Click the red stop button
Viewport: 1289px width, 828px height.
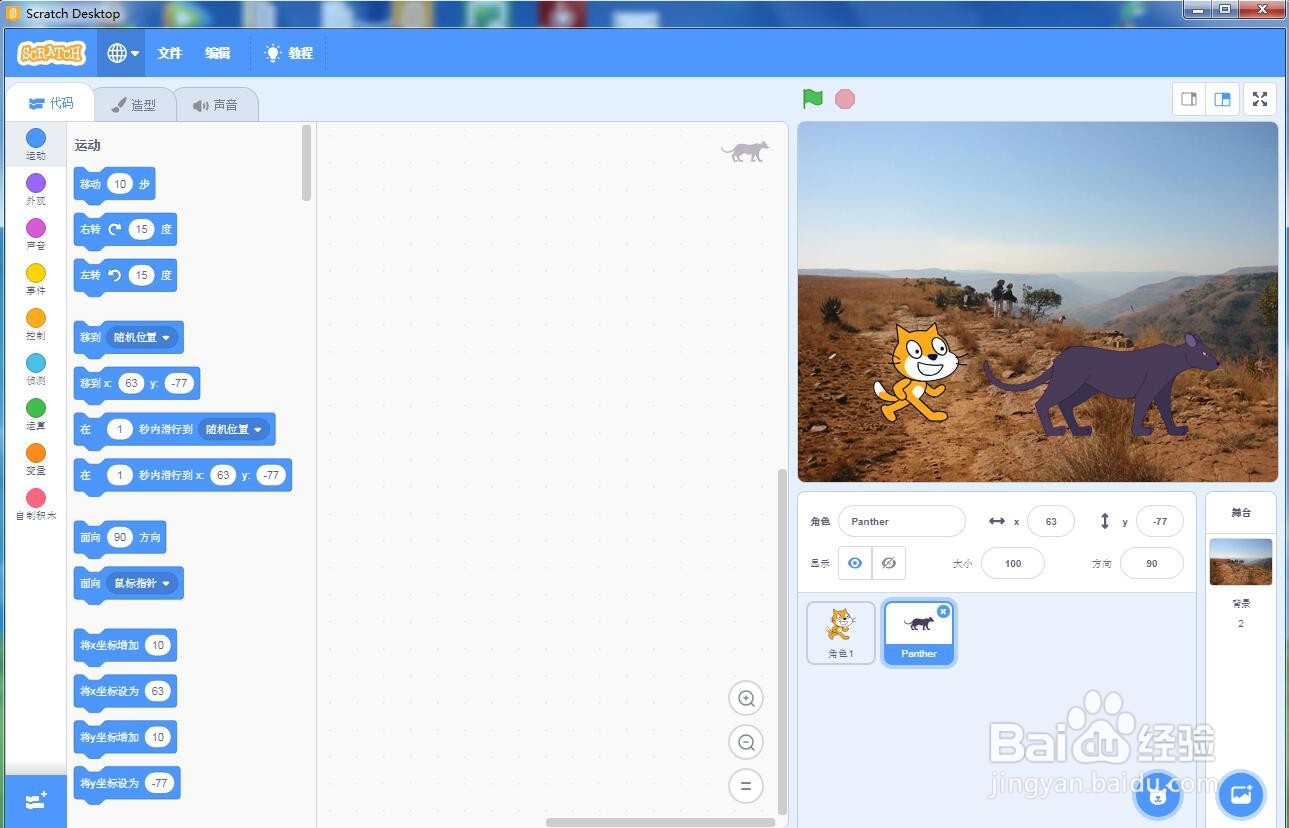[x=845, y=99]
